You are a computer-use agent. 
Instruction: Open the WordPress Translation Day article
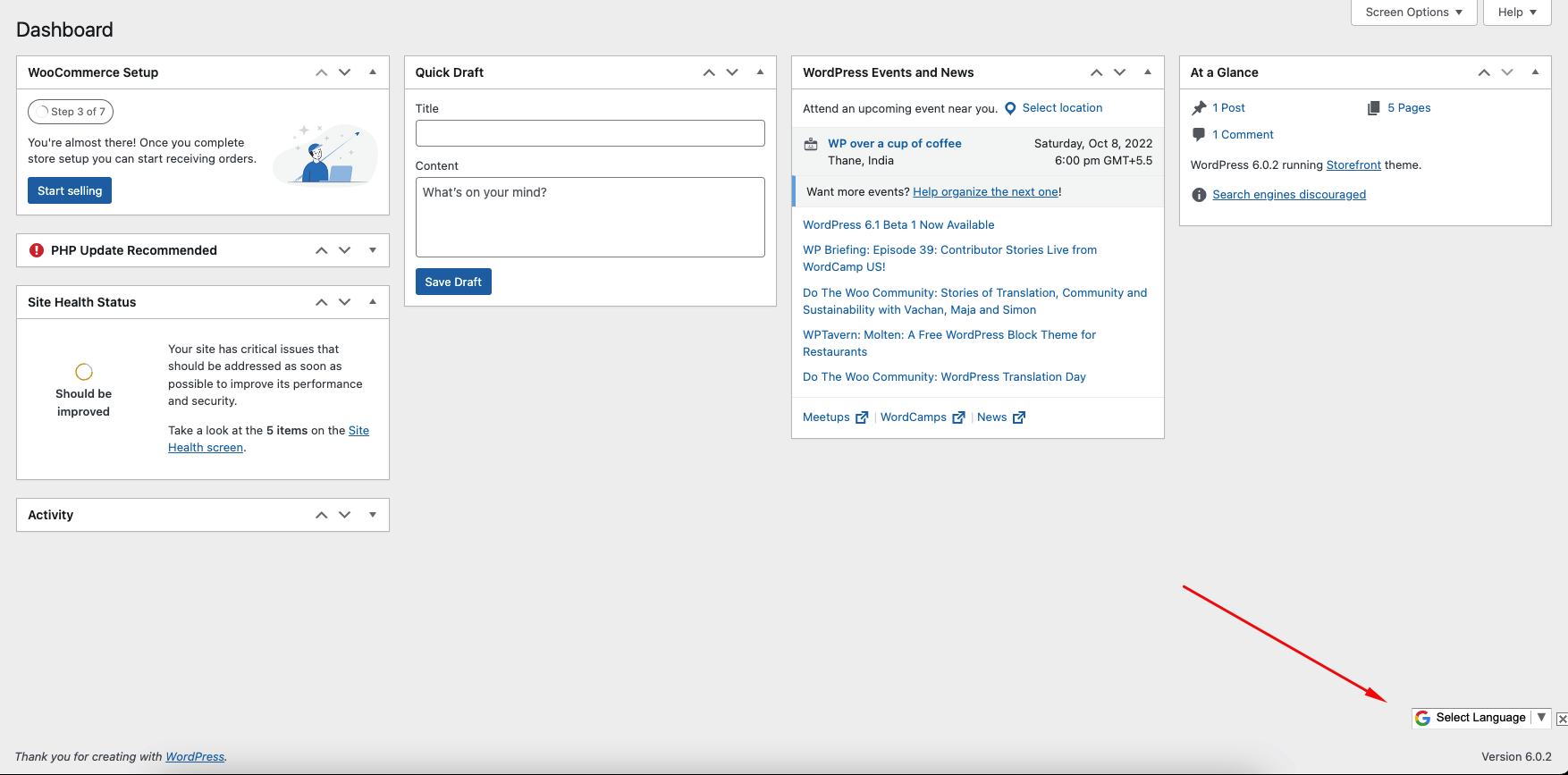click(944, 377)
